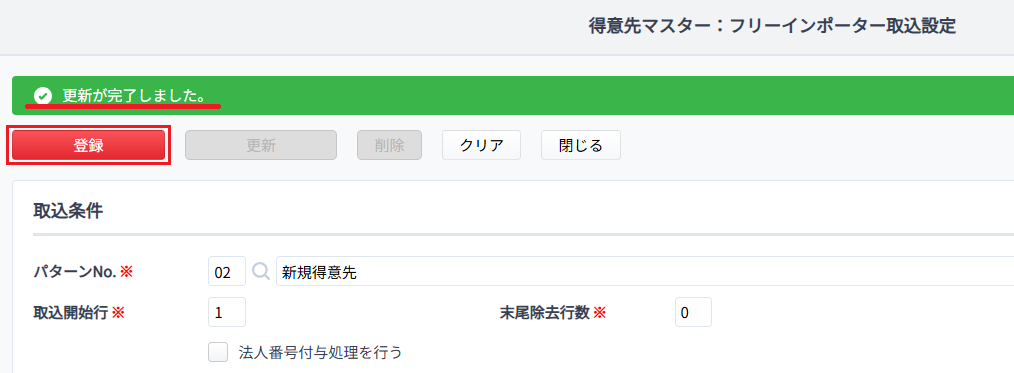1014x373 pixels.
Task: Click the red 登録 button
Action: (89, 145)
